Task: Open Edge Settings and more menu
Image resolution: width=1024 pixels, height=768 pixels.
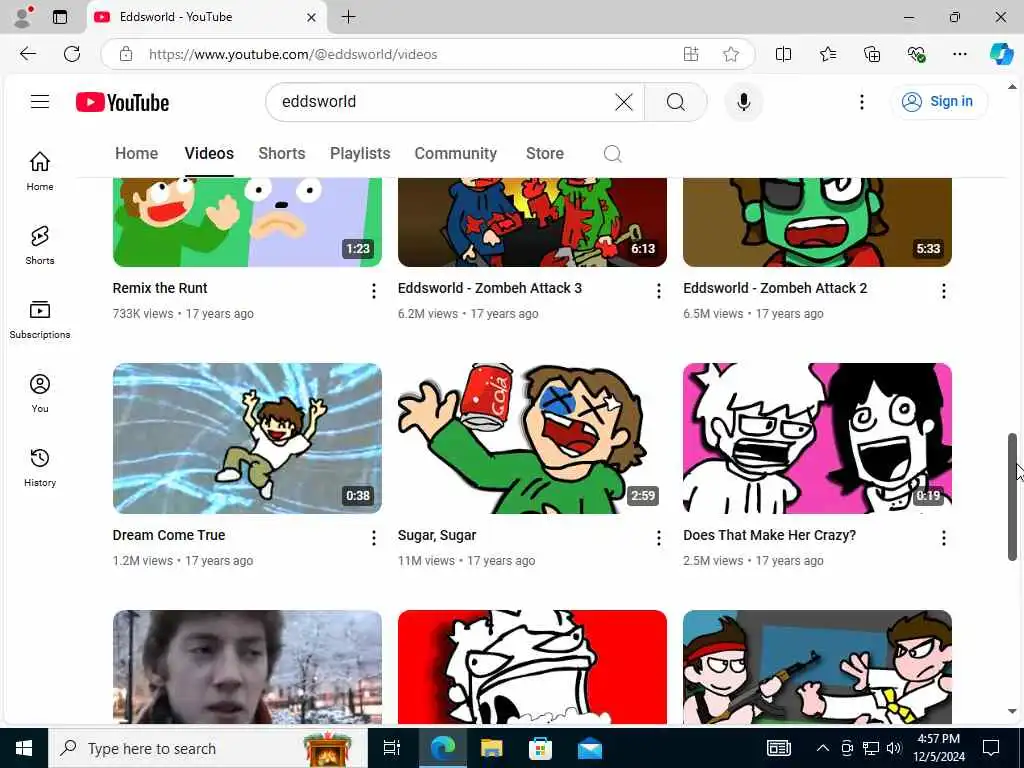Action: (x=959, y=54)
